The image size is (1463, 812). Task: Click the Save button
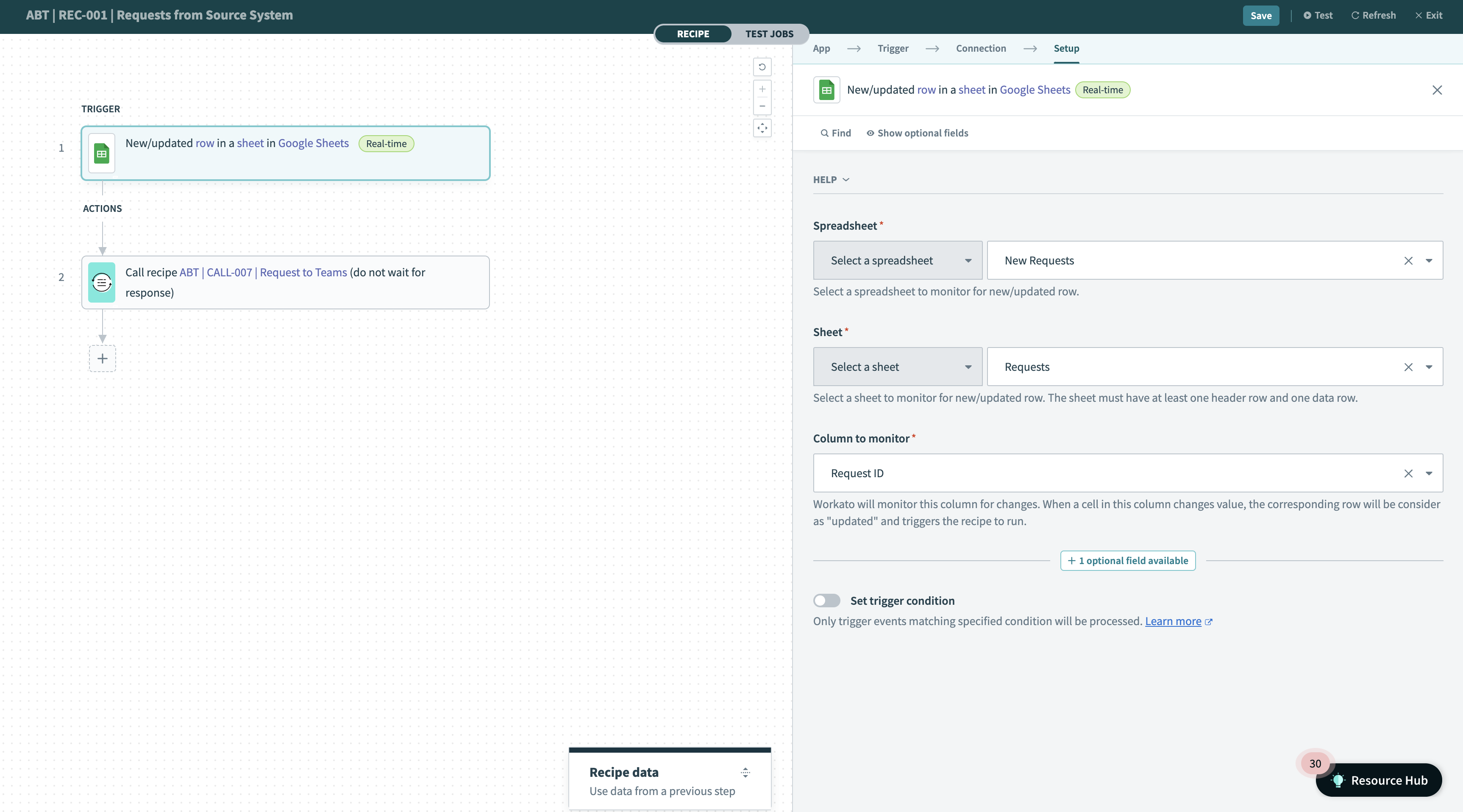coord(1260,14)
